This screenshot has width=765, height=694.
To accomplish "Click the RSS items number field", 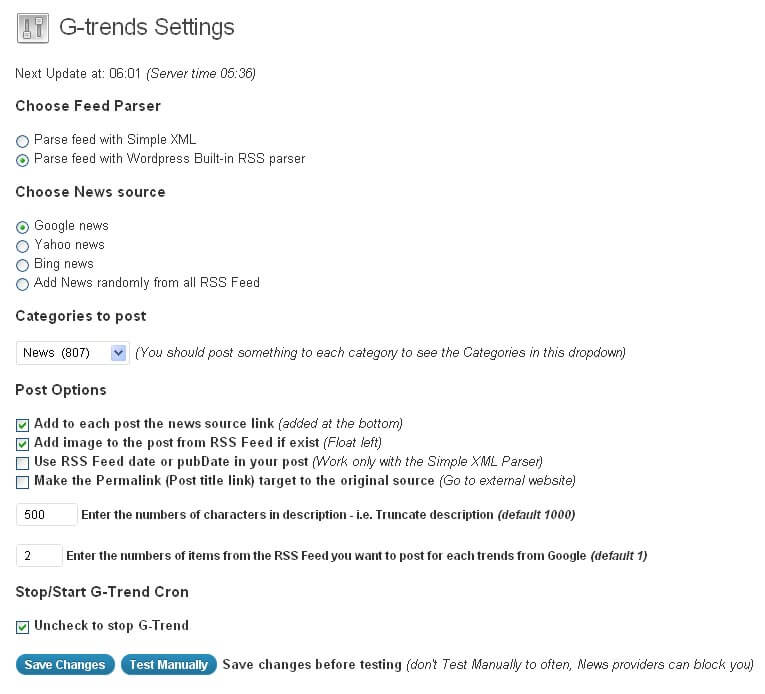I will pyautogui.click(x=40, y=555).
